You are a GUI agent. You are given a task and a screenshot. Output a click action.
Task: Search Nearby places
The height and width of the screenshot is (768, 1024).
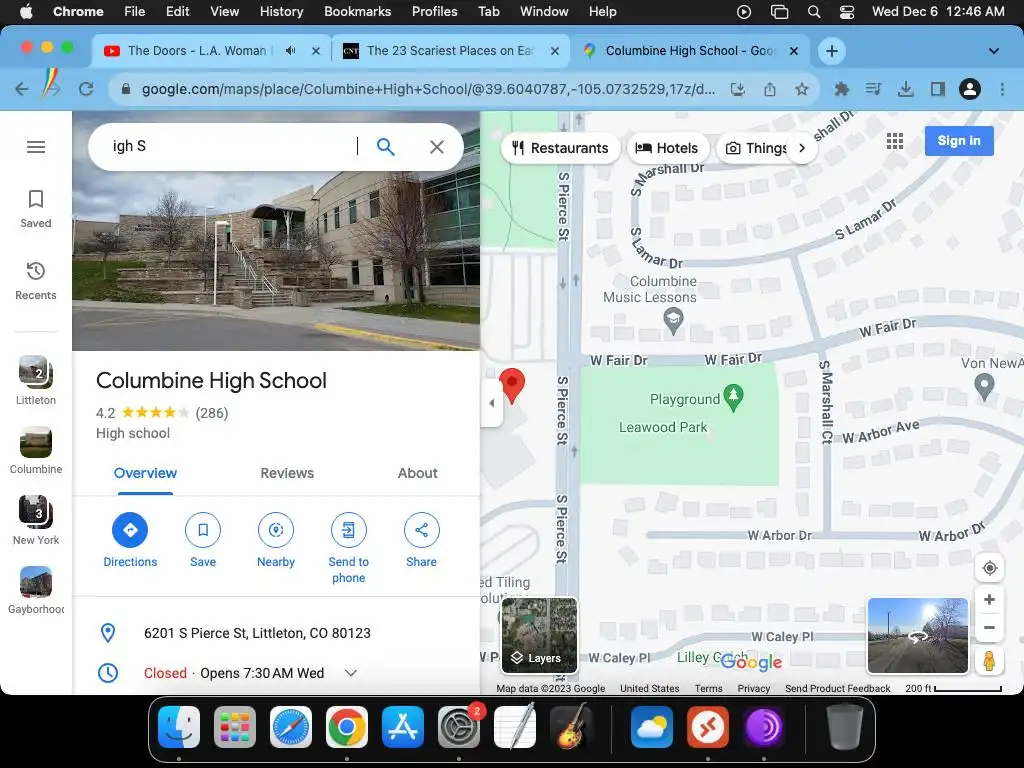(x=276, y=540)
